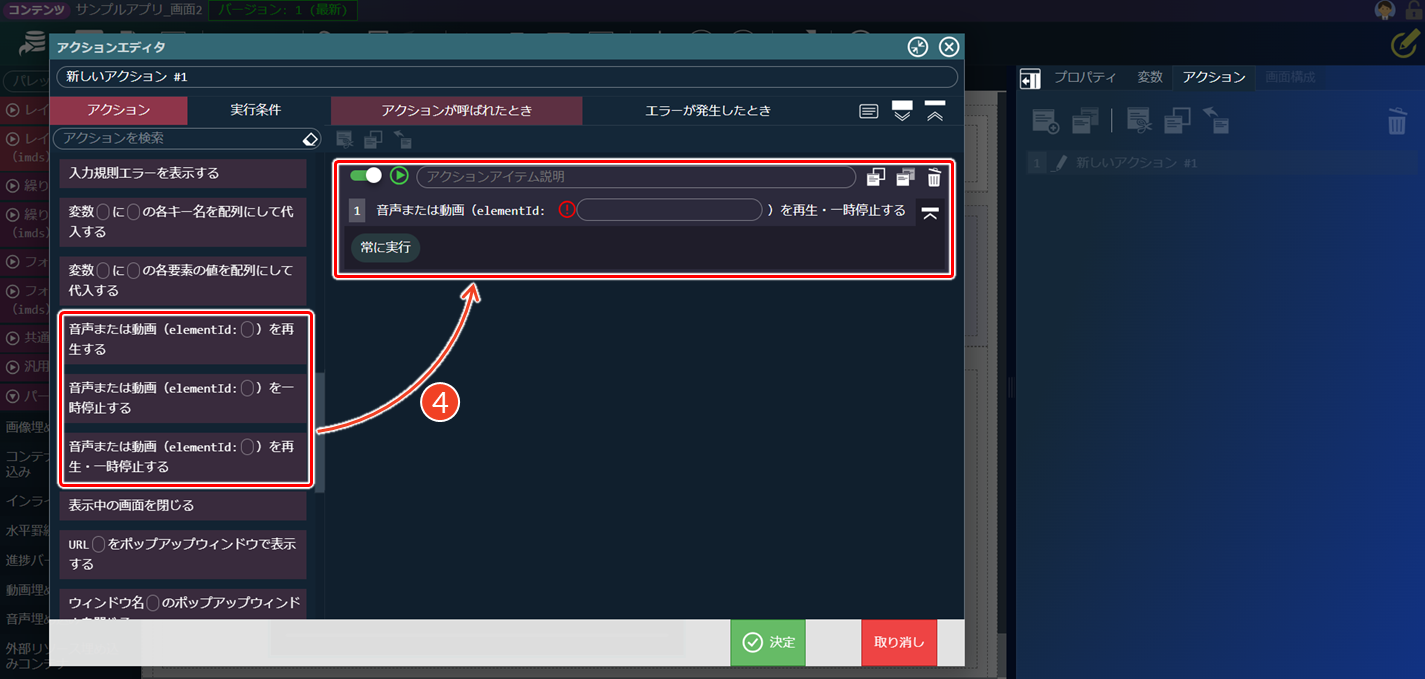Click the green 決定 button

click(x=768, y=642)
